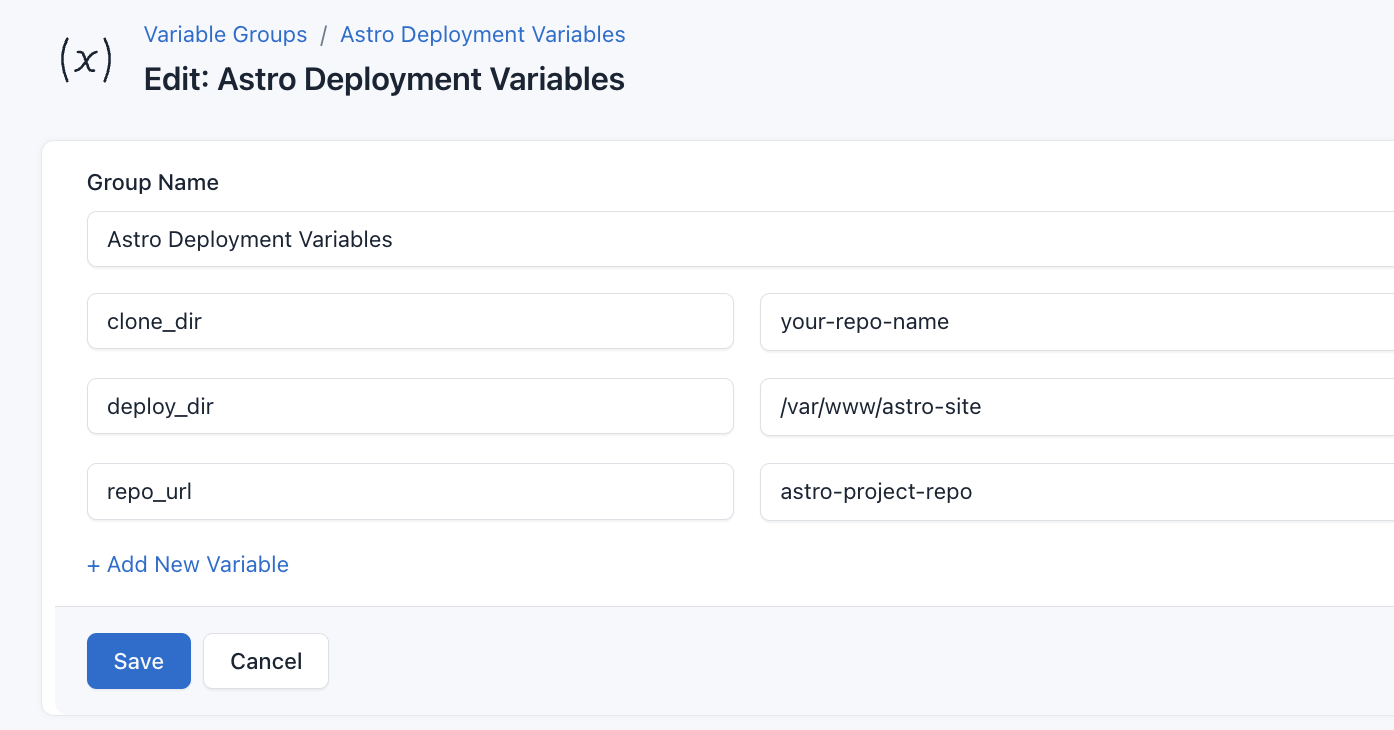Click the Group Name label
This screenshot has height=730, width=1394.
(x=152, y=182)
